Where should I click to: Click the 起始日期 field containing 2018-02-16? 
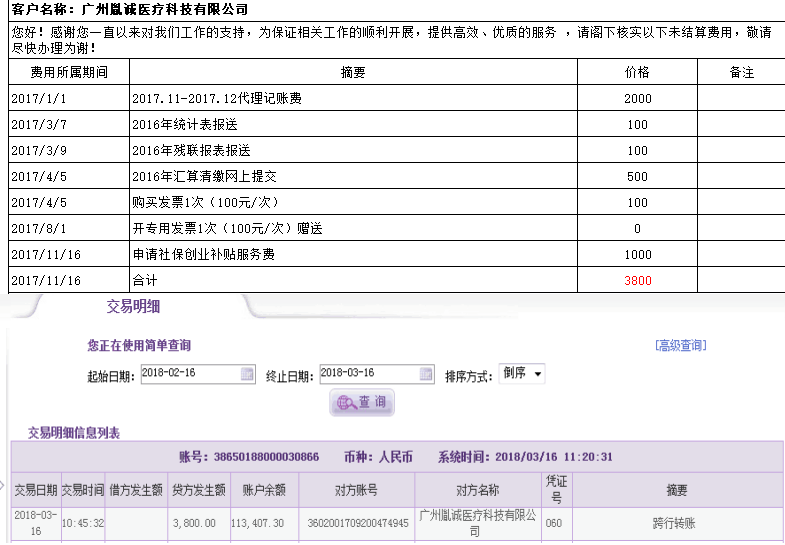pos(198,374)
